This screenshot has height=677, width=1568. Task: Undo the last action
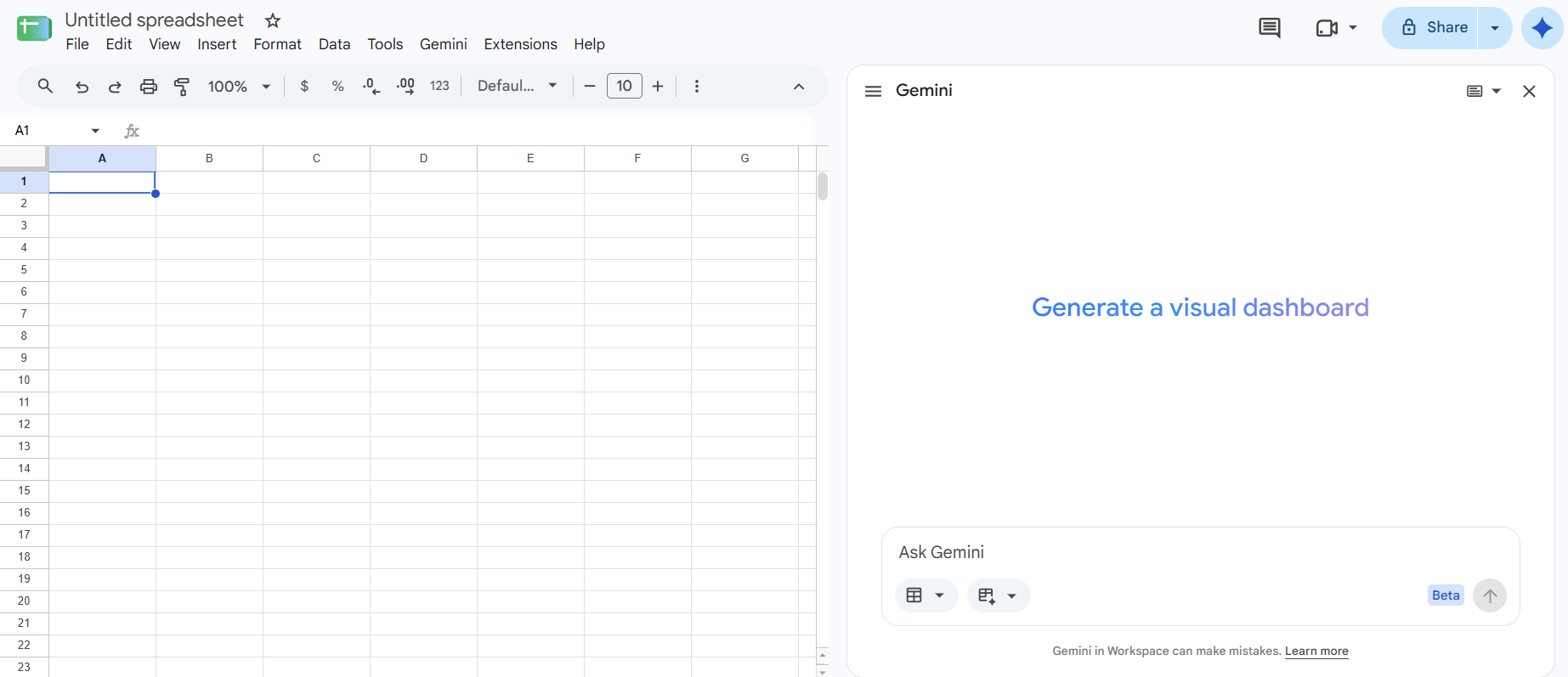click(x=82, y=86)
